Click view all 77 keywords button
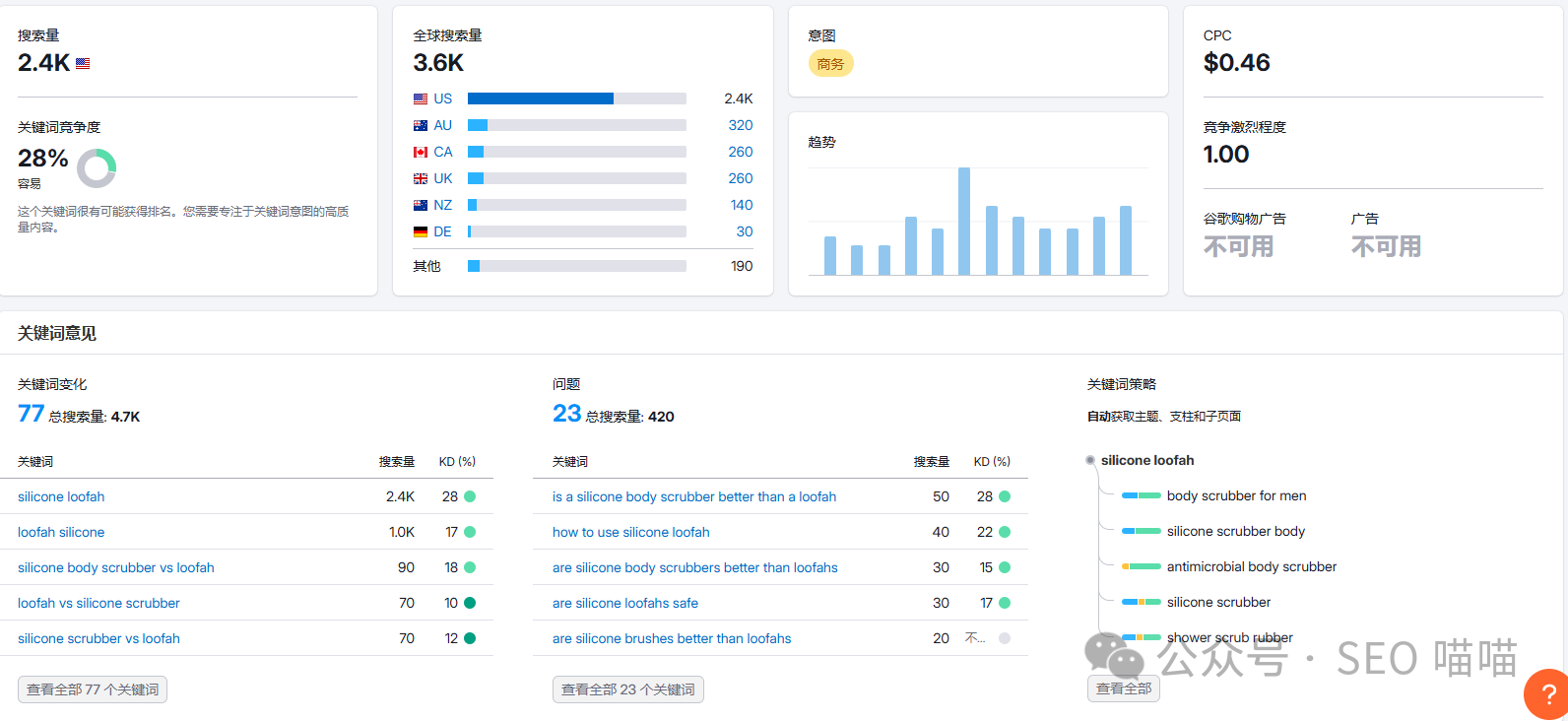 [93, 689]
